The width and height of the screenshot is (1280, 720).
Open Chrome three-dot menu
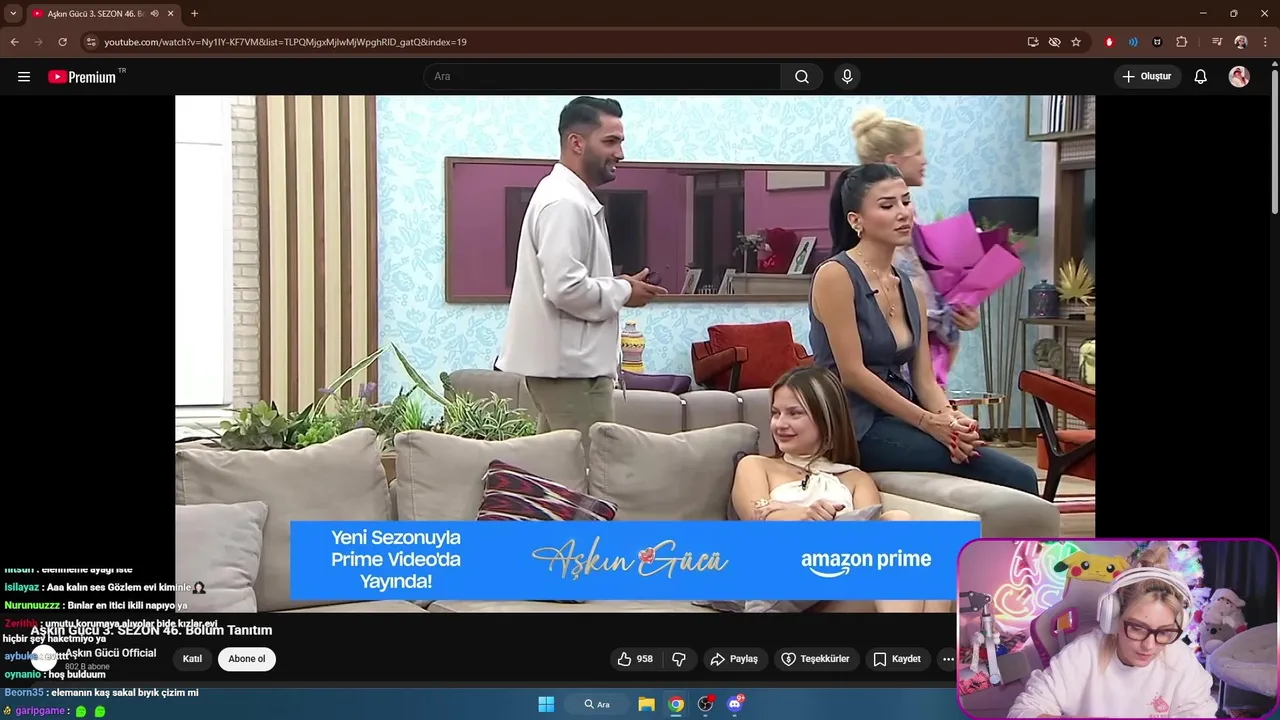1264,42
